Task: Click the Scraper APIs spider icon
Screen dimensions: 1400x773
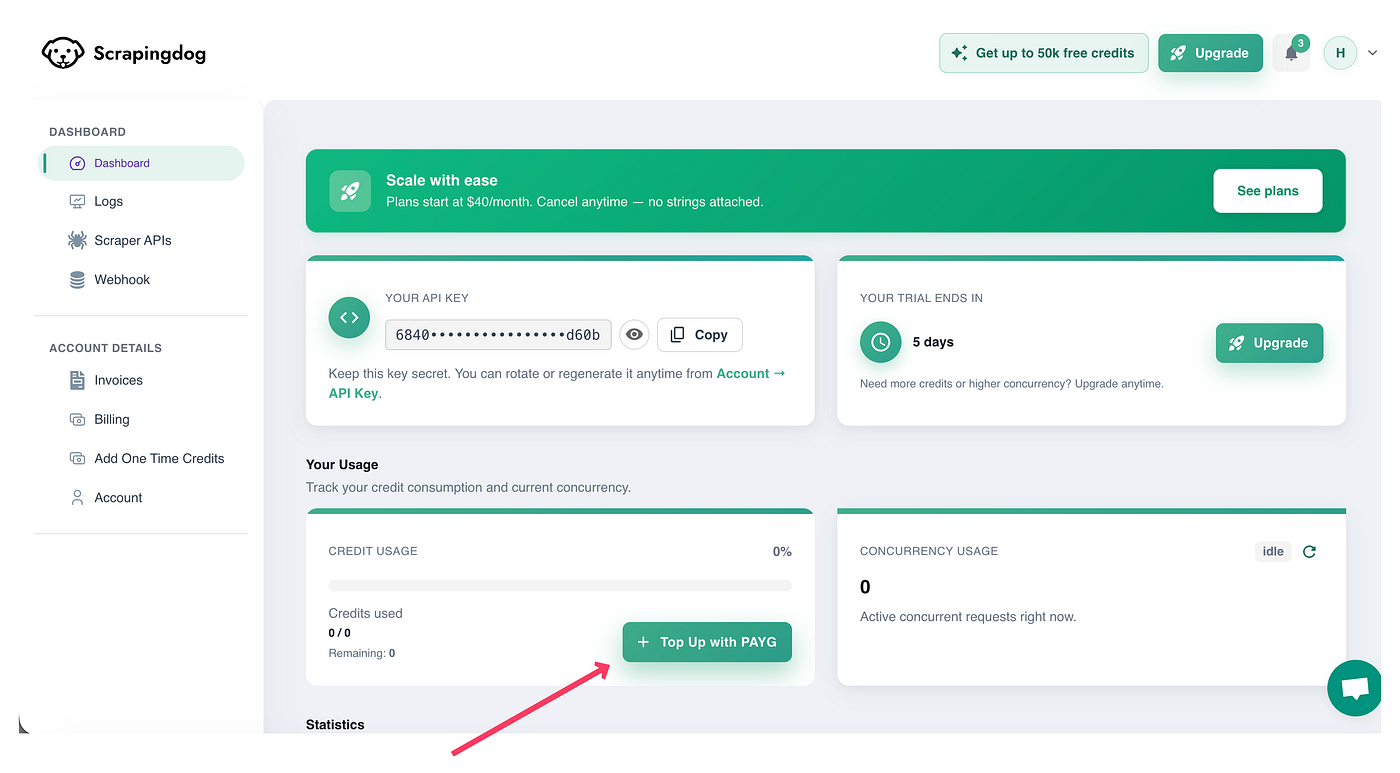Action: coord(77,240)
